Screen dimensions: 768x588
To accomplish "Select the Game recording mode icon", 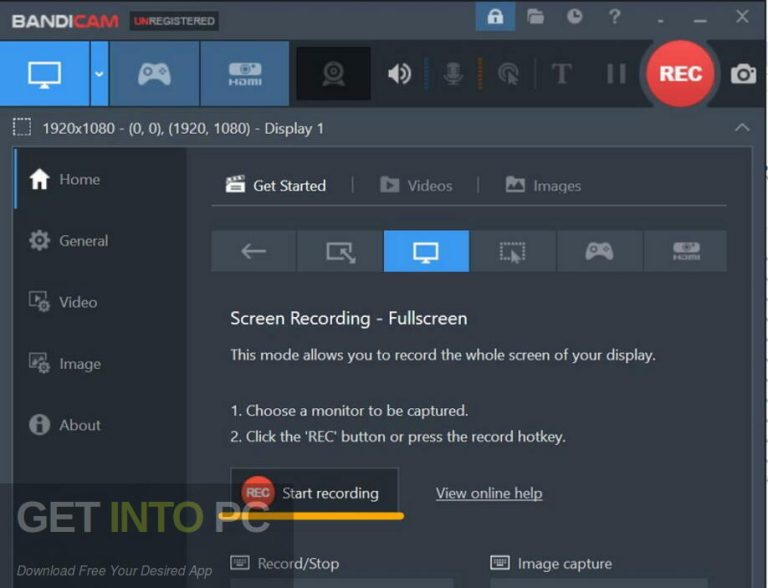I will (x=154, y=74).
